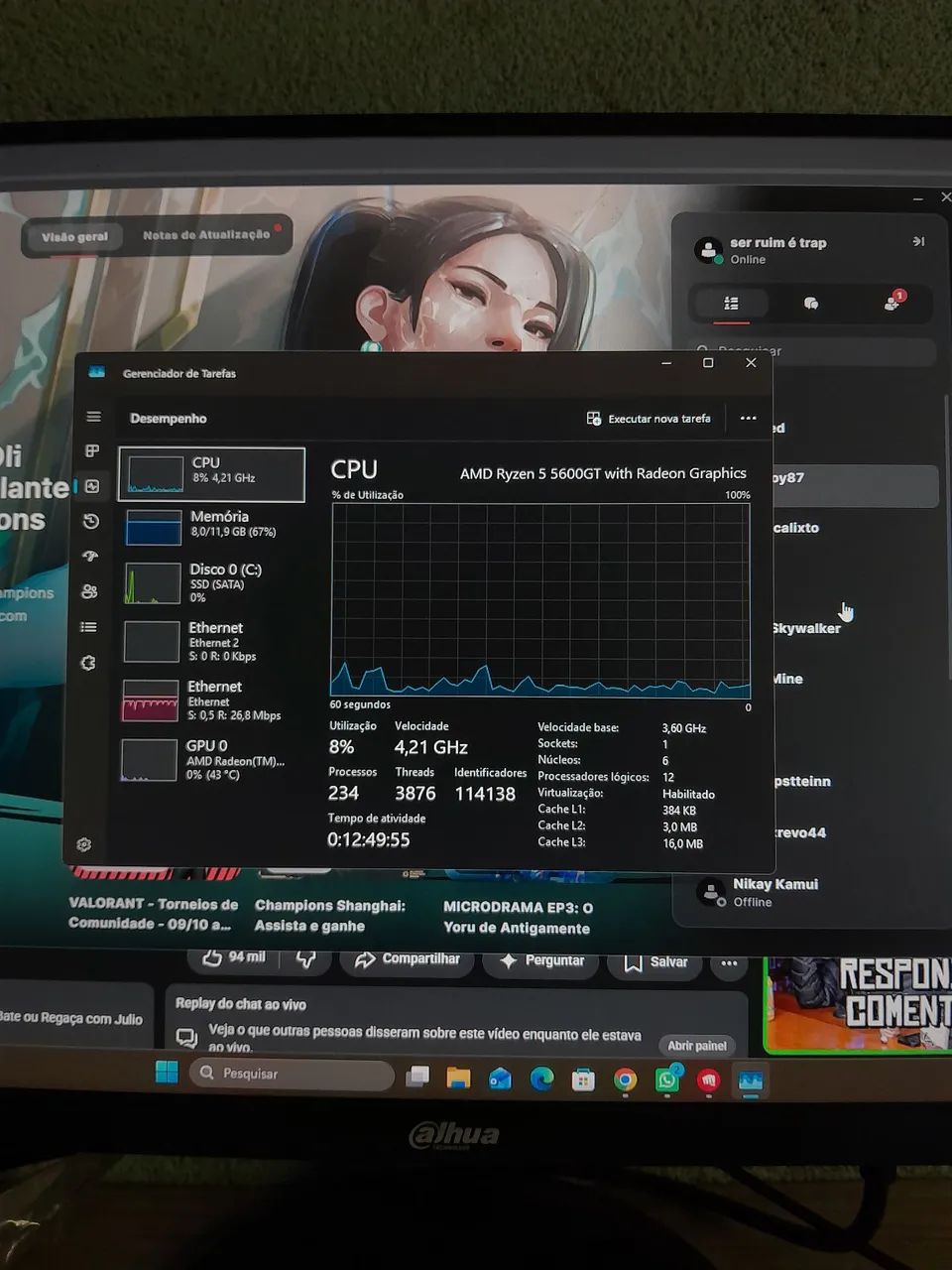Viewport: 952px width, 1270px height.
Task: Switch to Visão geral tab
Action: [74, 237]
